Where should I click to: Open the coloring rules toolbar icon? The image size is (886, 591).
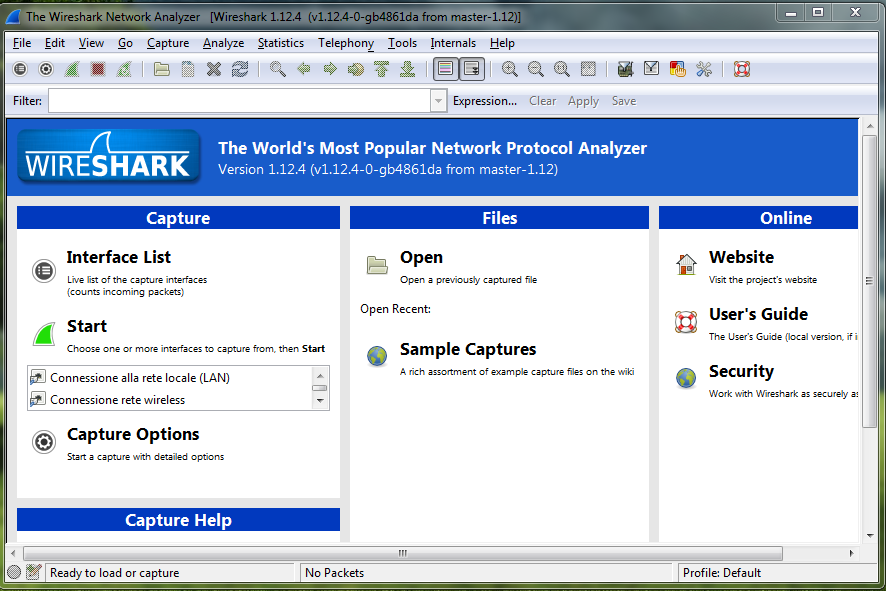click(677, 69)
